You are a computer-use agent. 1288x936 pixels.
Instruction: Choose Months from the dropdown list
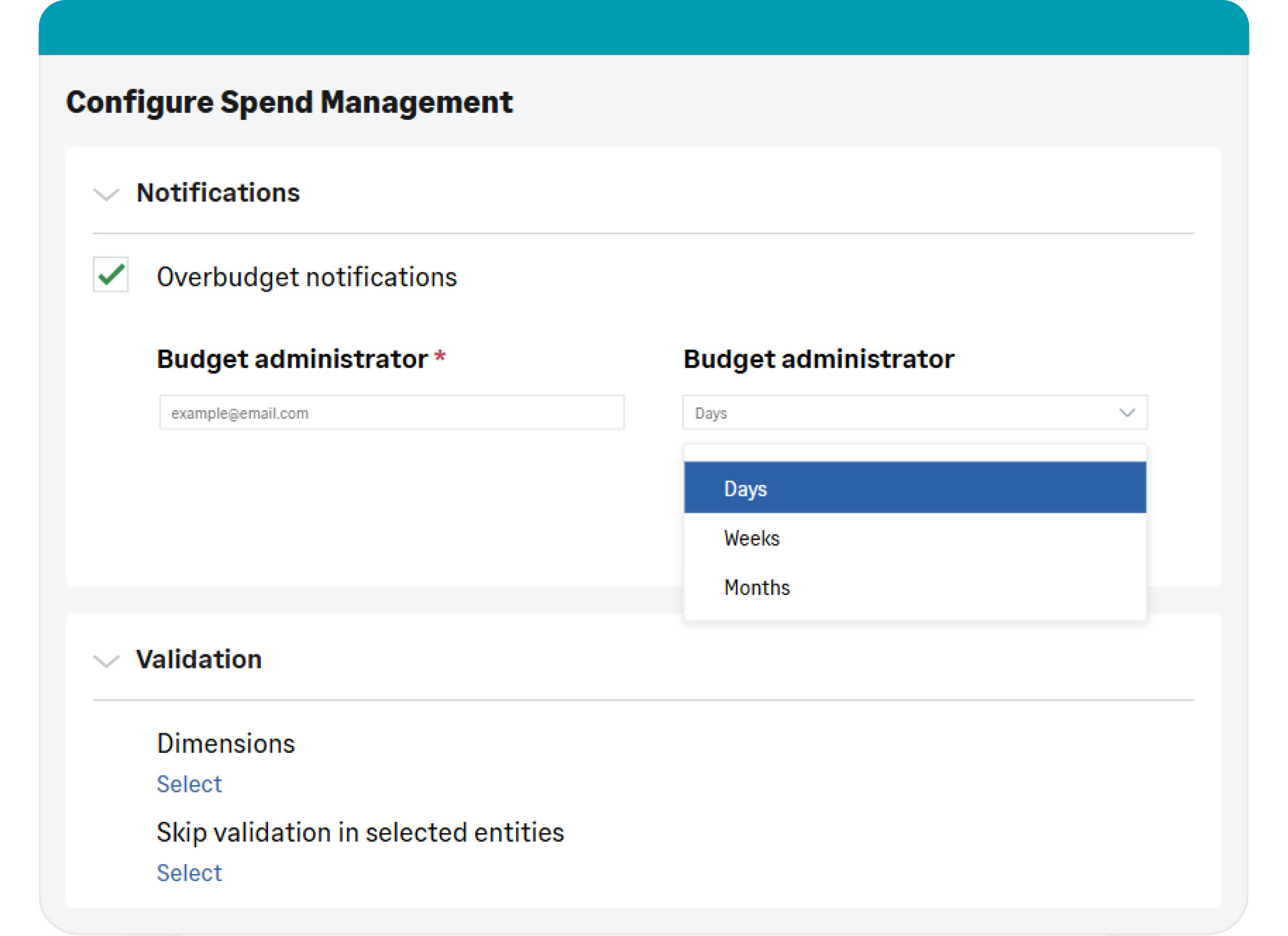(914, 587)
